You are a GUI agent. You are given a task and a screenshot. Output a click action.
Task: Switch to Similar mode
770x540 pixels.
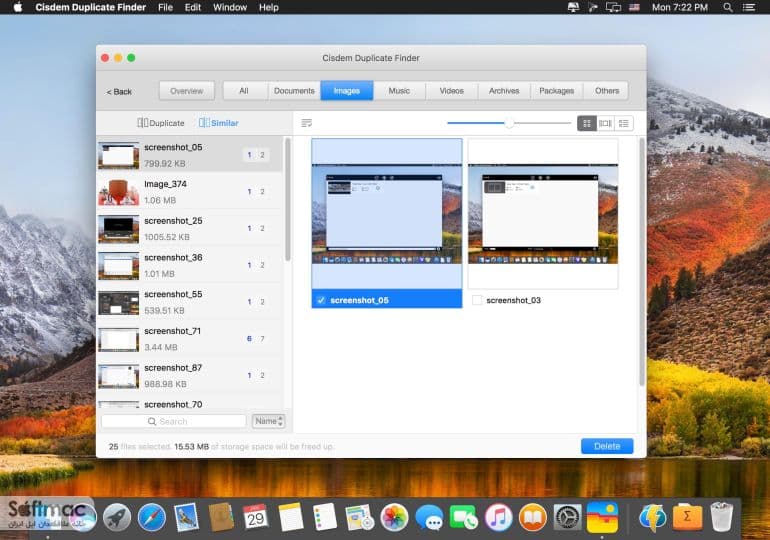pyautogui.click(x=219, y=123)
